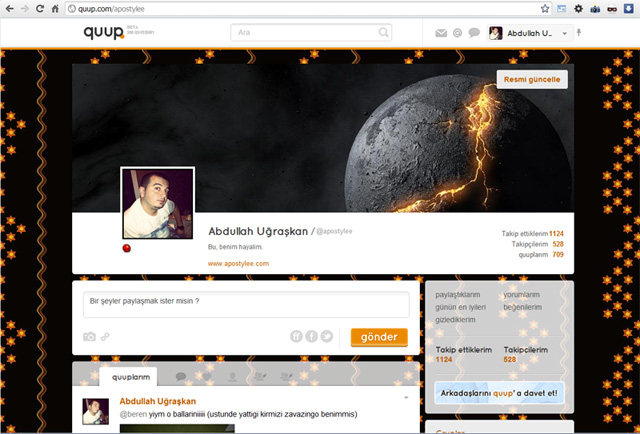Open the messages envelope icon
The width and height of the screenshot is (640, 434).
(441, 33)
